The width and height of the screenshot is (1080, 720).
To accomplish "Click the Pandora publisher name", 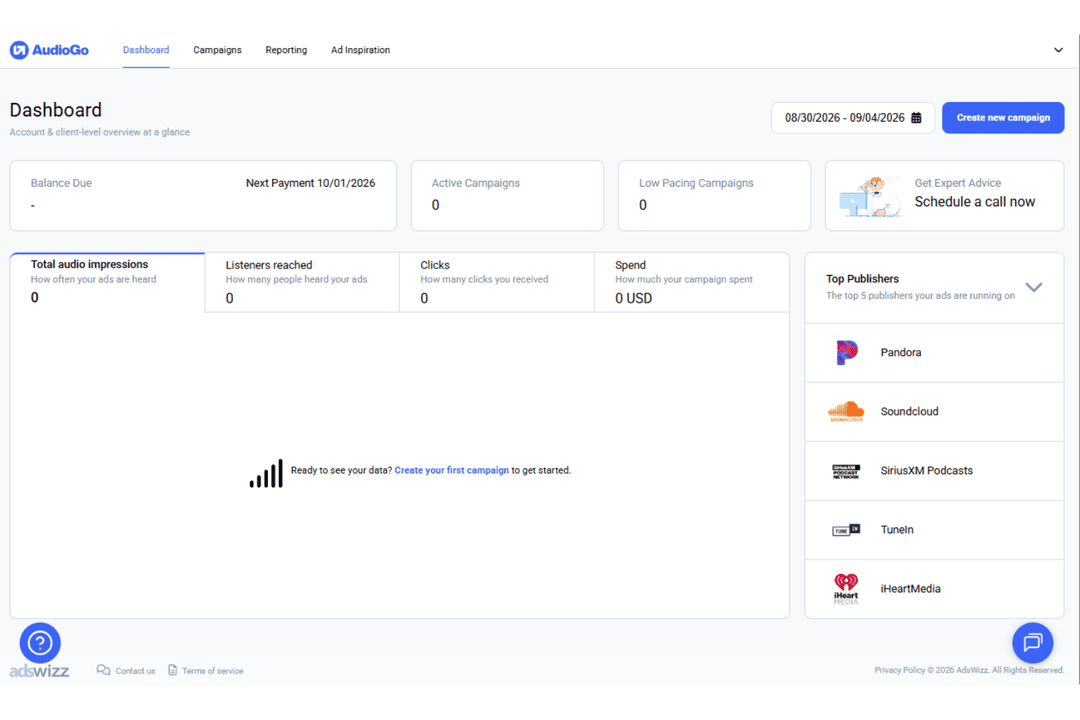I will click(x=900, y=353).
